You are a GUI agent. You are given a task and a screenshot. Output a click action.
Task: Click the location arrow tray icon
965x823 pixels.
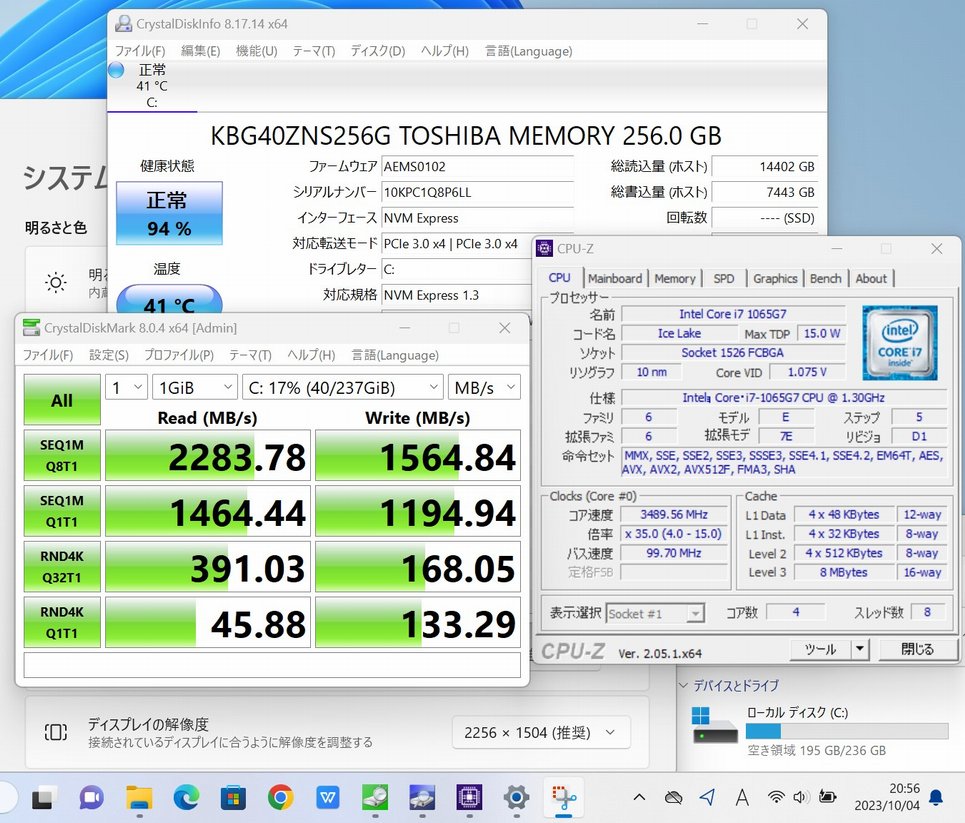click(x=708, y=798)
